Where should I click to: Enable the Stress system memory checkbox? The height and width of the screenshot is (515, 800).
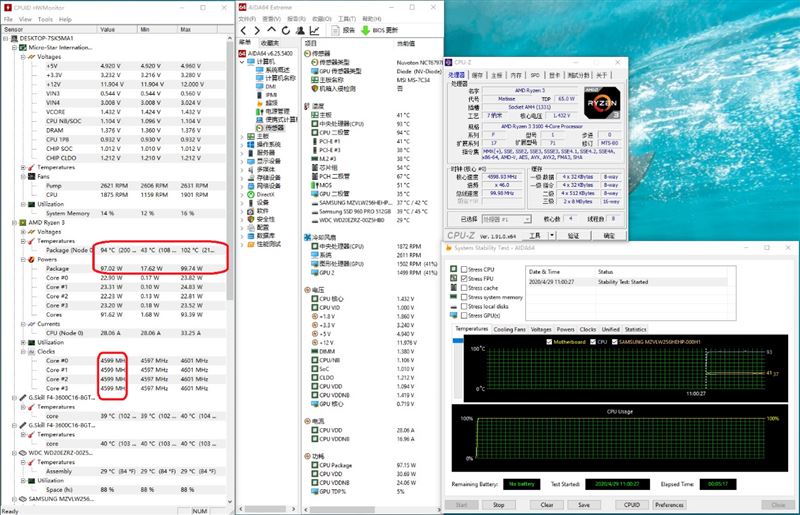tap(464, 297)
